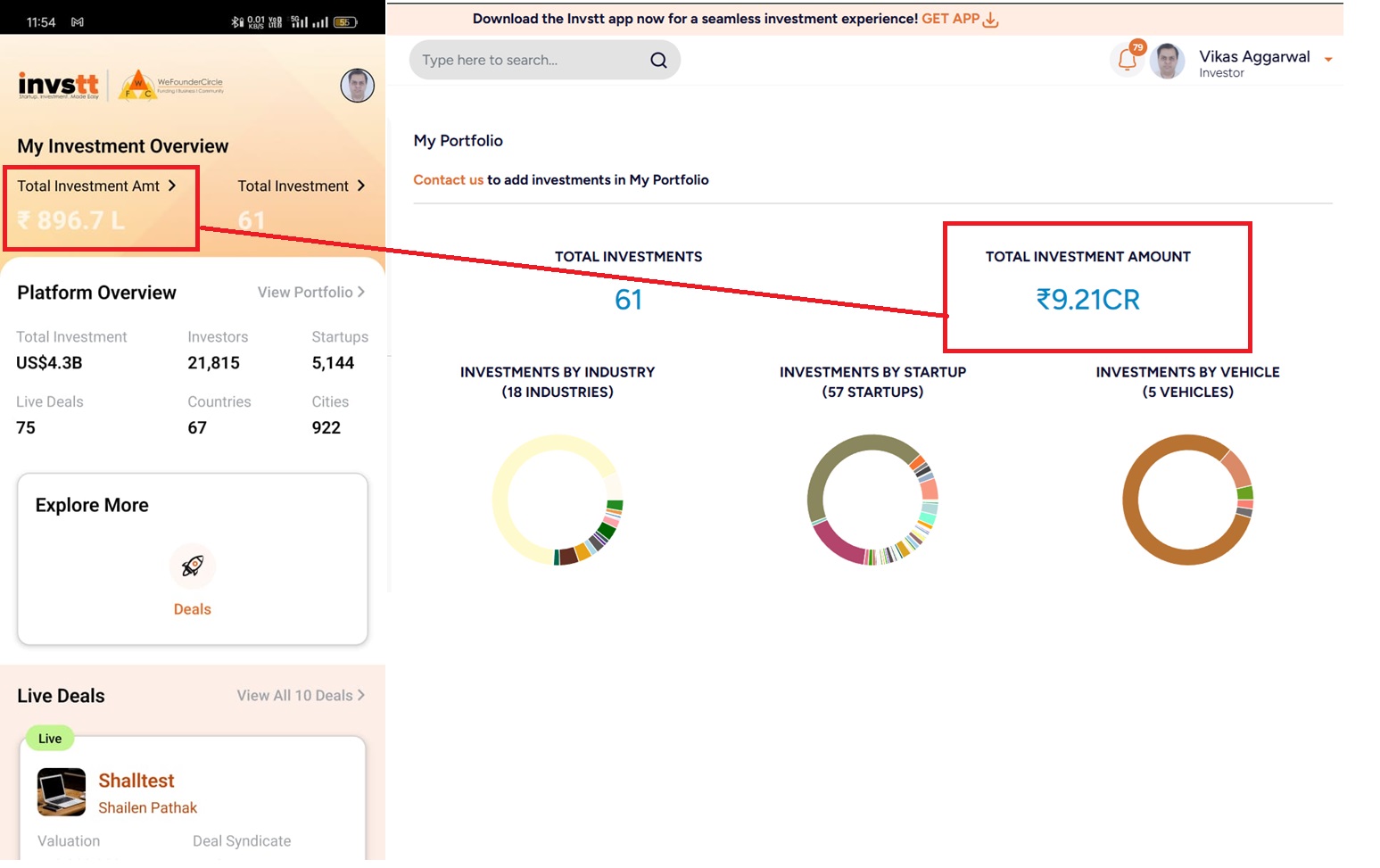Open Total Investment chevron in mobile app
1380x868 pixels.
[x=361, y=186]
